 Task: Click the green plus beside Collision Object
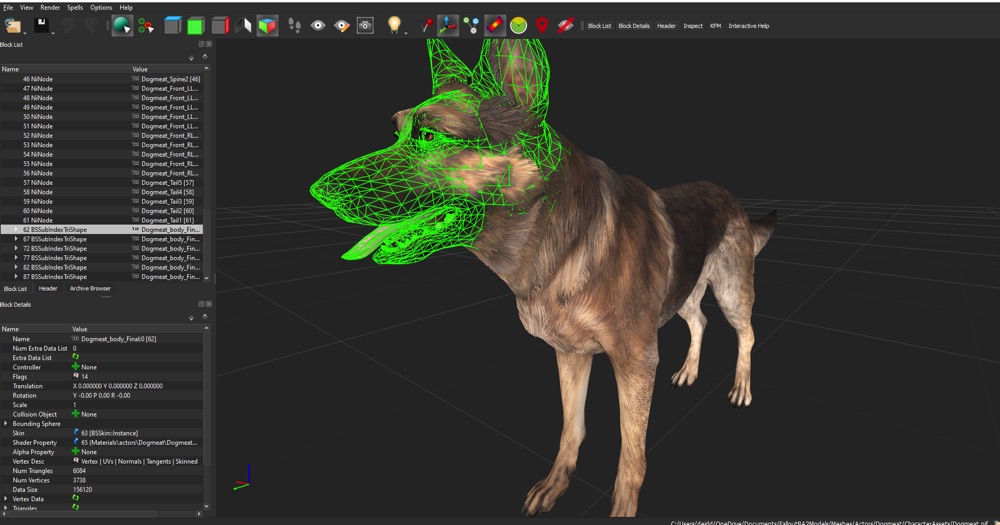coord(75,414)
